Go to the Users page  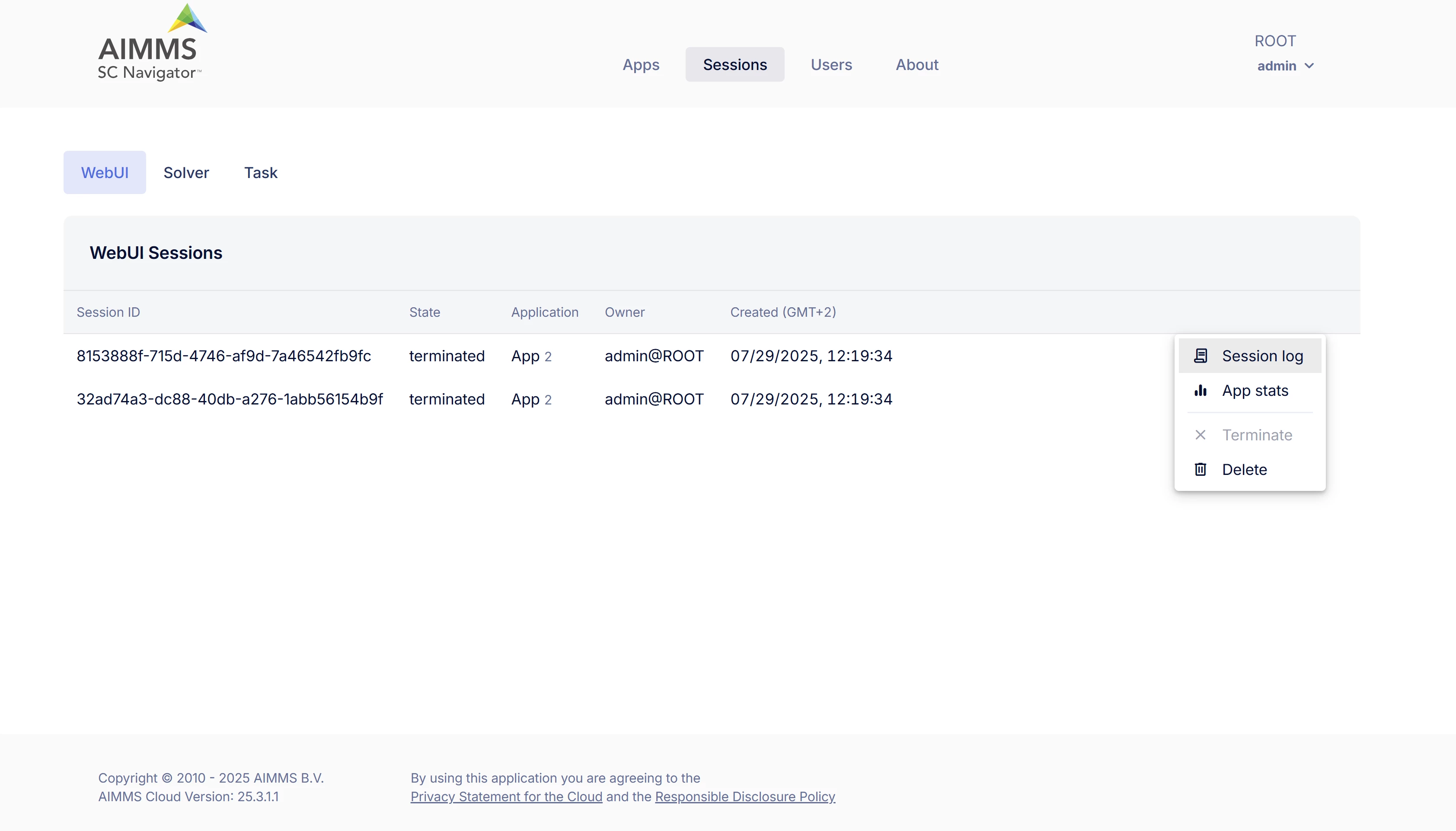pyautogui.click(x=831, y=64)
